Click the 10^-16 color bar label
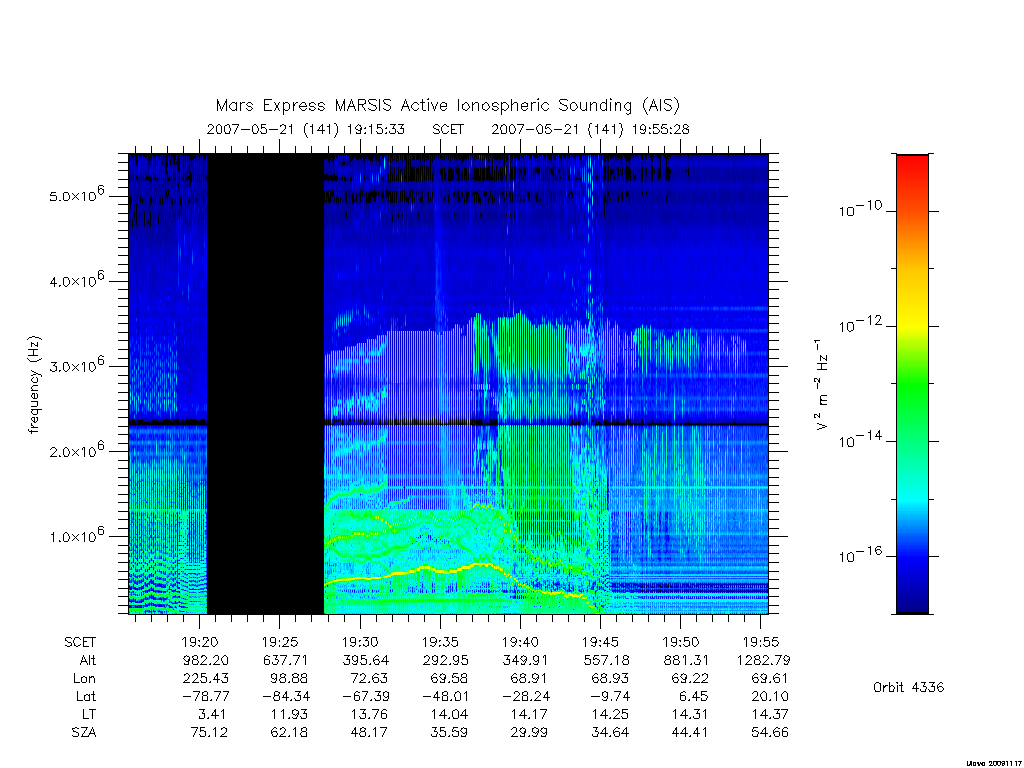 click(x=859, y=555)
